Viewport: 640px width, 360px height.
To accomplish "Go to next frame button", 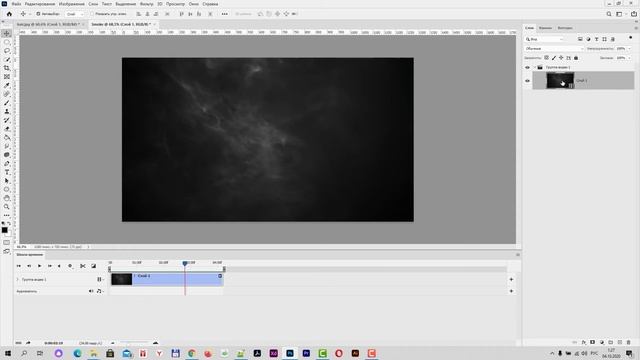I will [x=50, y=266].
